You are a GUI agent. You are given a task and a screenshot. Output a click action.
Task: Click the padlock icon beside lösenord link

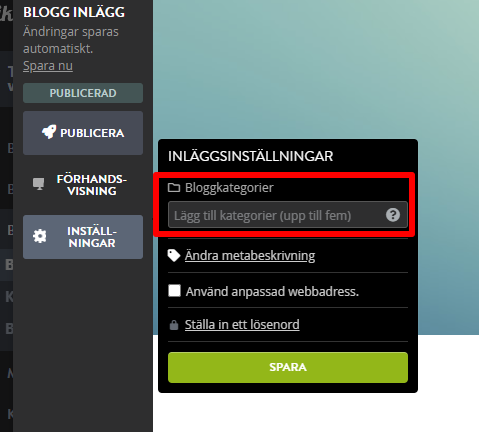pos(174,325)
